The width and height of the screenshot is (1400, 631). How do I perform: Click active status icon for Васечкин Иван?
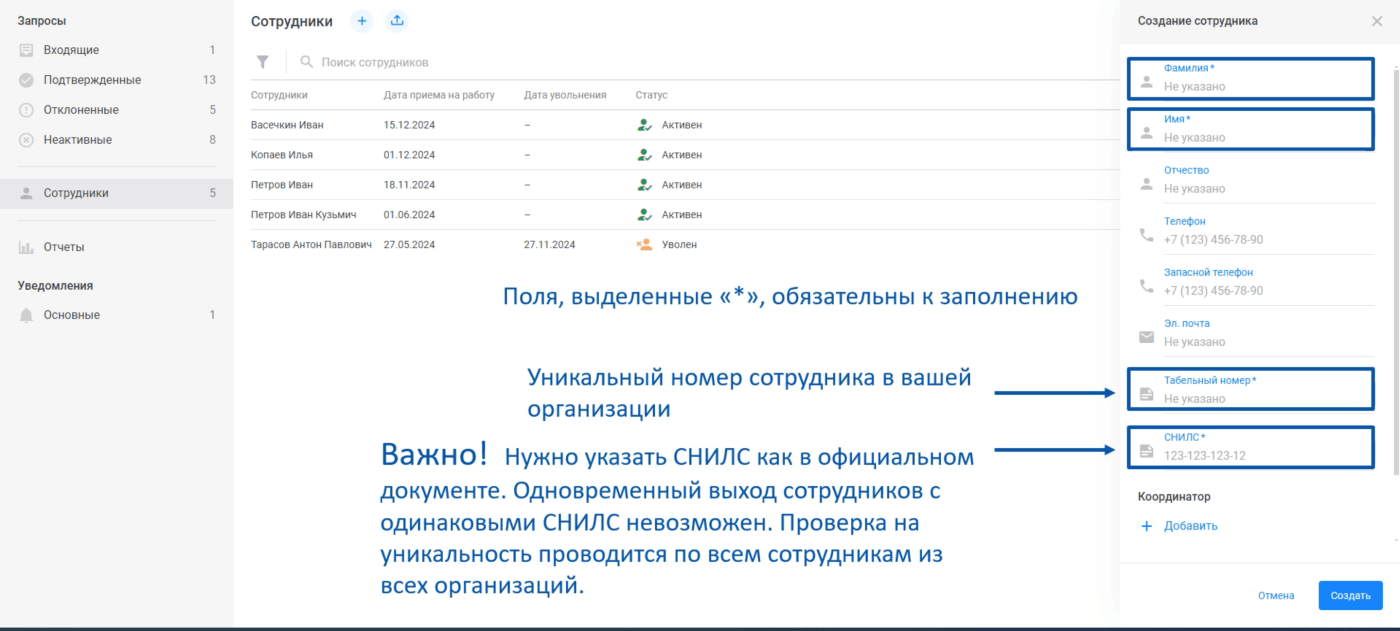coord(644,125)
